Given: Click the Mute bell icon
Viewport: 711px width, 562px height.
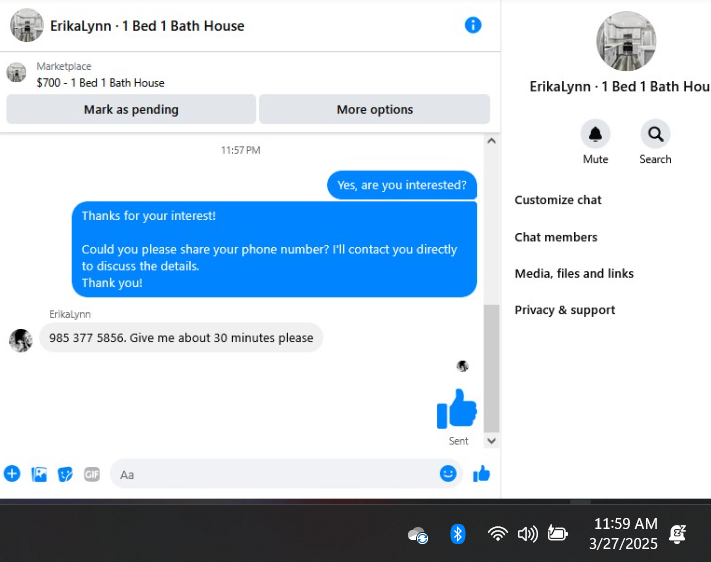Looking at the screenshot, I should tap(595, 134).
